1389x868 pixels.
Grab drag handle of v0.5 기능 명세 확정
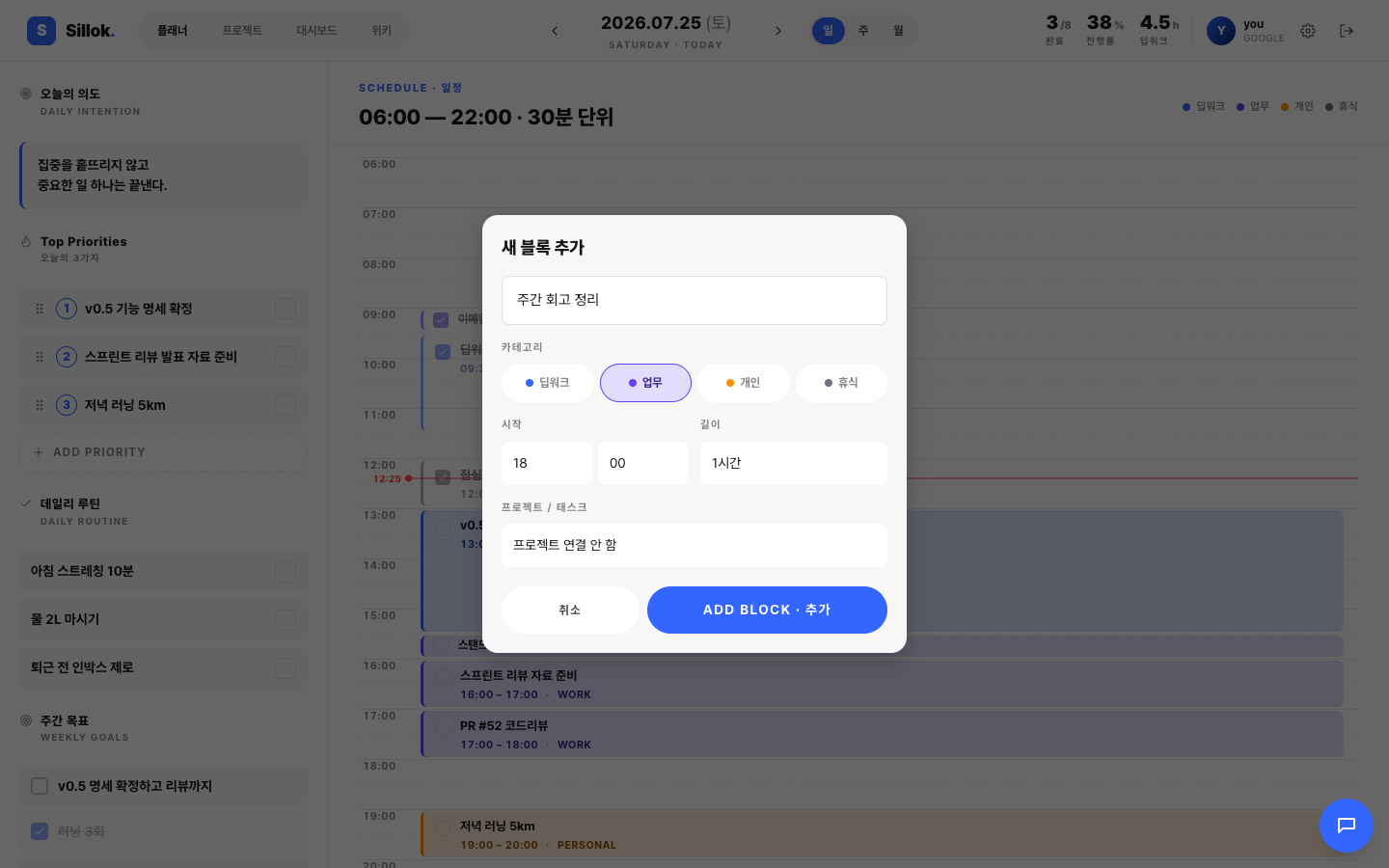(x=40, y=309)
